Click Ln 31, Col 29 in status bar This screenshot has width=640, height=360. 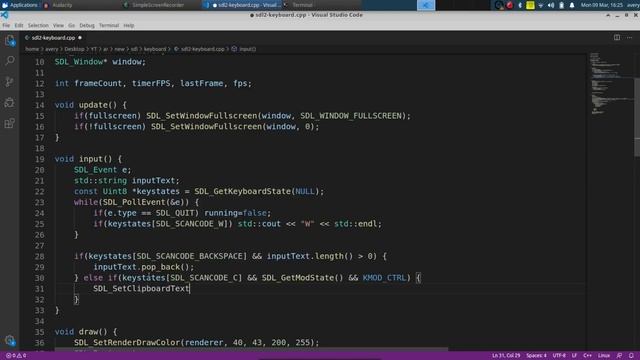coord(506,356)
